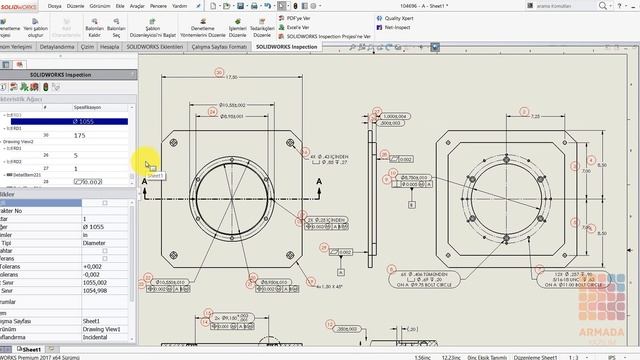Click the Rebuild traffic light icon
This screenshot has width=640, height=360.
(296, 6)
